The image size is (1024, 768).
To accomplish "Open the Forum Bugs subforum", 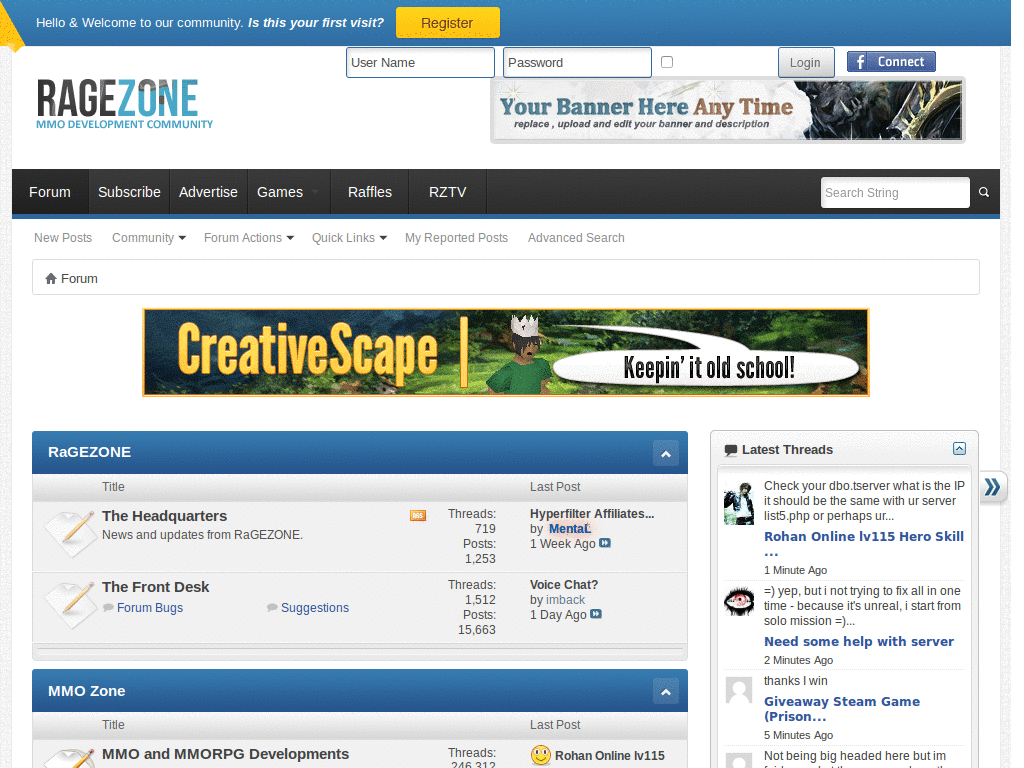I will click(x=150, y=608).
